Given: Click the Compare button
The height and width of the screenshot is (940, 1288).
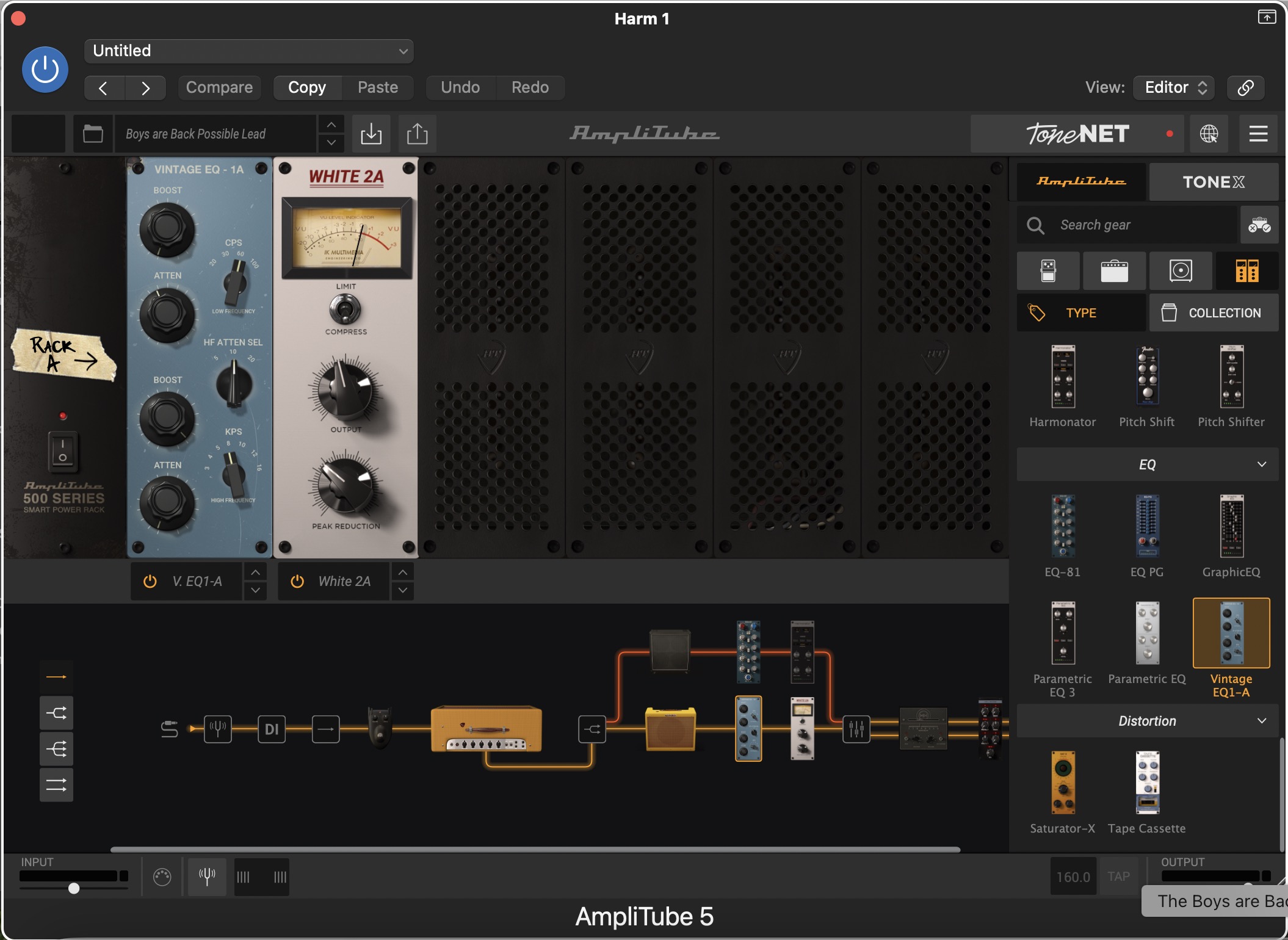Looking at the screenshot, I should tap(219, 88).
